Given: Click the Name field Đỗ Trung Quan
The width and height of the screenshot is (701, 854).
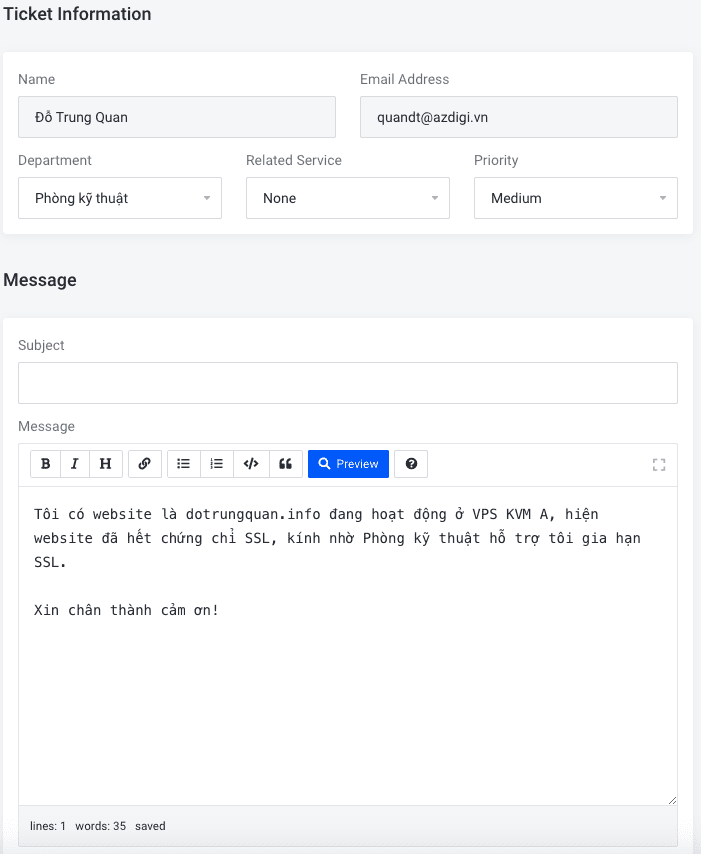Looking at the screenshot, I should tap(176, 117).
